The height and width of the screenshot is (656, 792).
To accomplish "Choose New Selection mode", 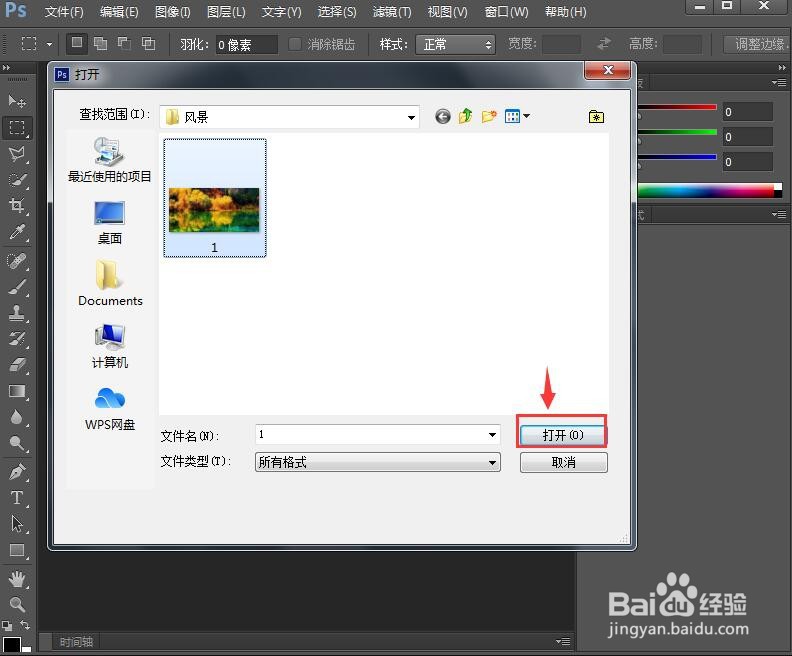I will click(x=77, y=44).
